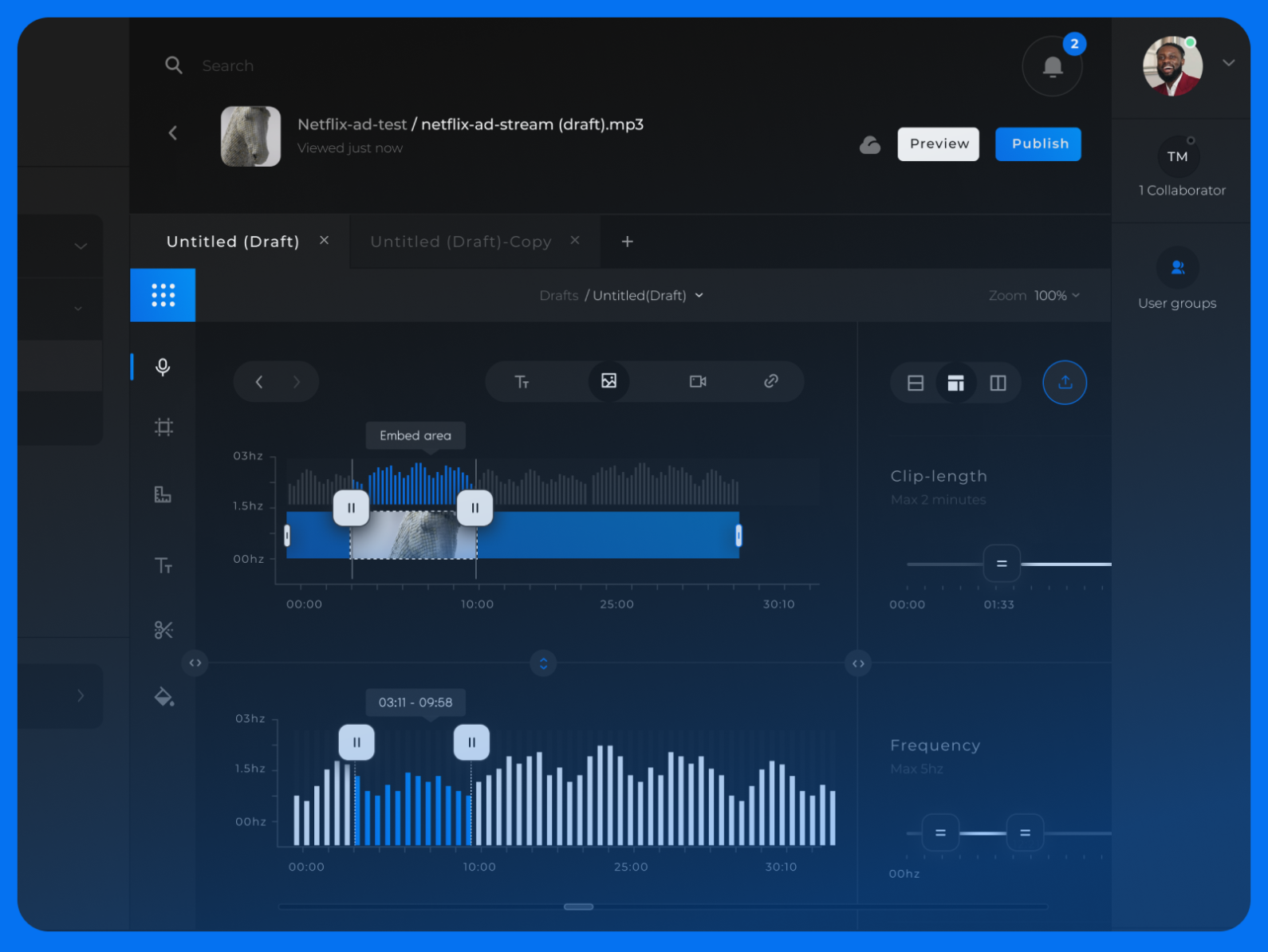Click the center vertical collapse handle
The image size is (1268, 952).
coord(543,663)
